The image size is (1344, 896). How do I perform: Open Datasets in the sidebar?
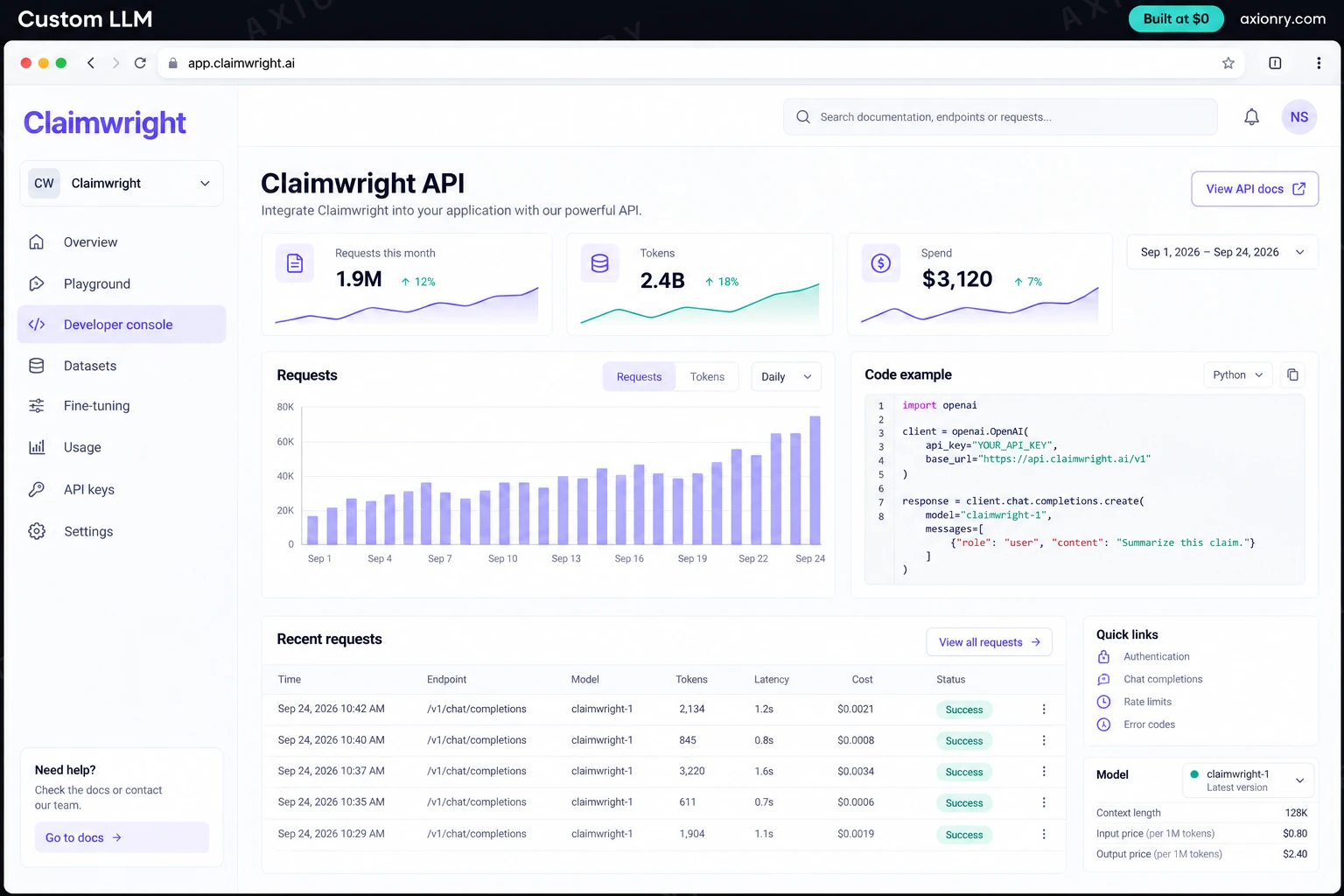(x=122, y=366)
